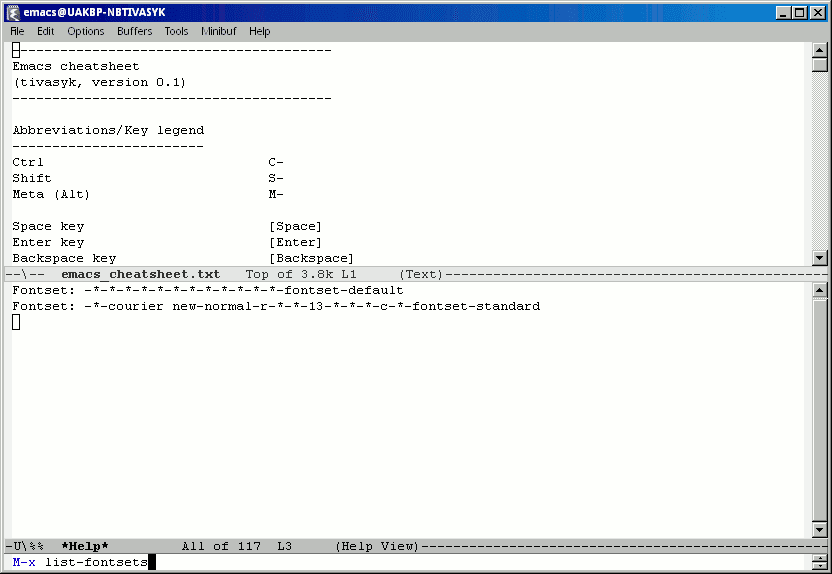Screen dimensions: 832x574
Task: Click the up arrow of the cheatsheet scrollbar
Action: (x=820, y=50)
